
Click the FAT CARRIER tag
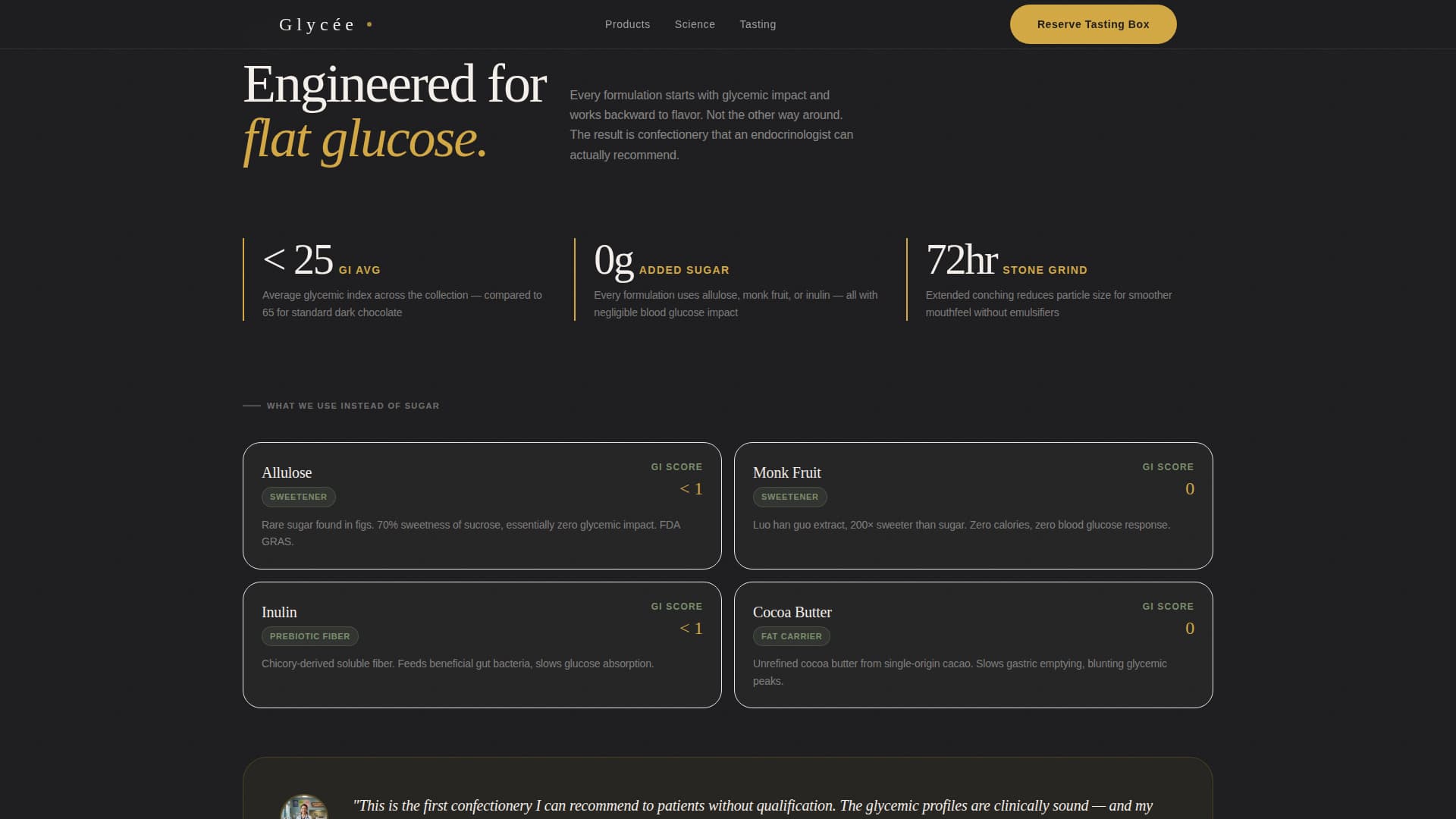[x=791, y=636]
